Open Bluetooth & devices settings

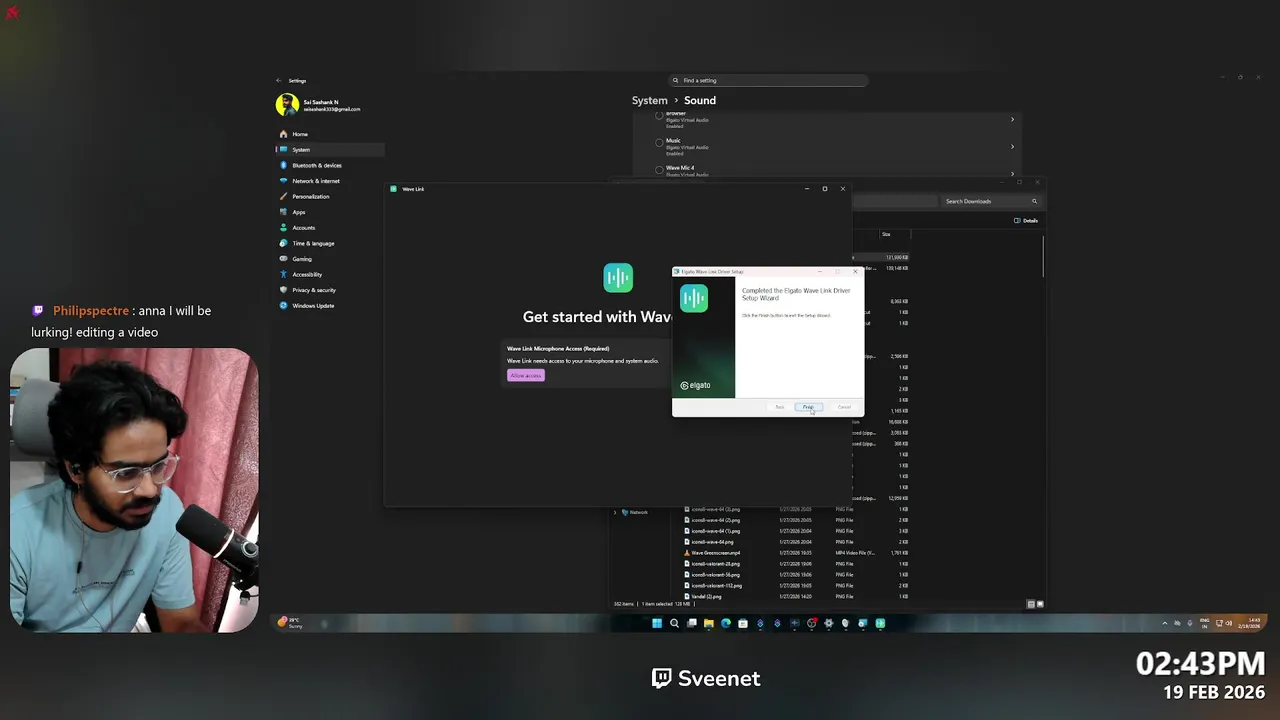pos(330,165)
